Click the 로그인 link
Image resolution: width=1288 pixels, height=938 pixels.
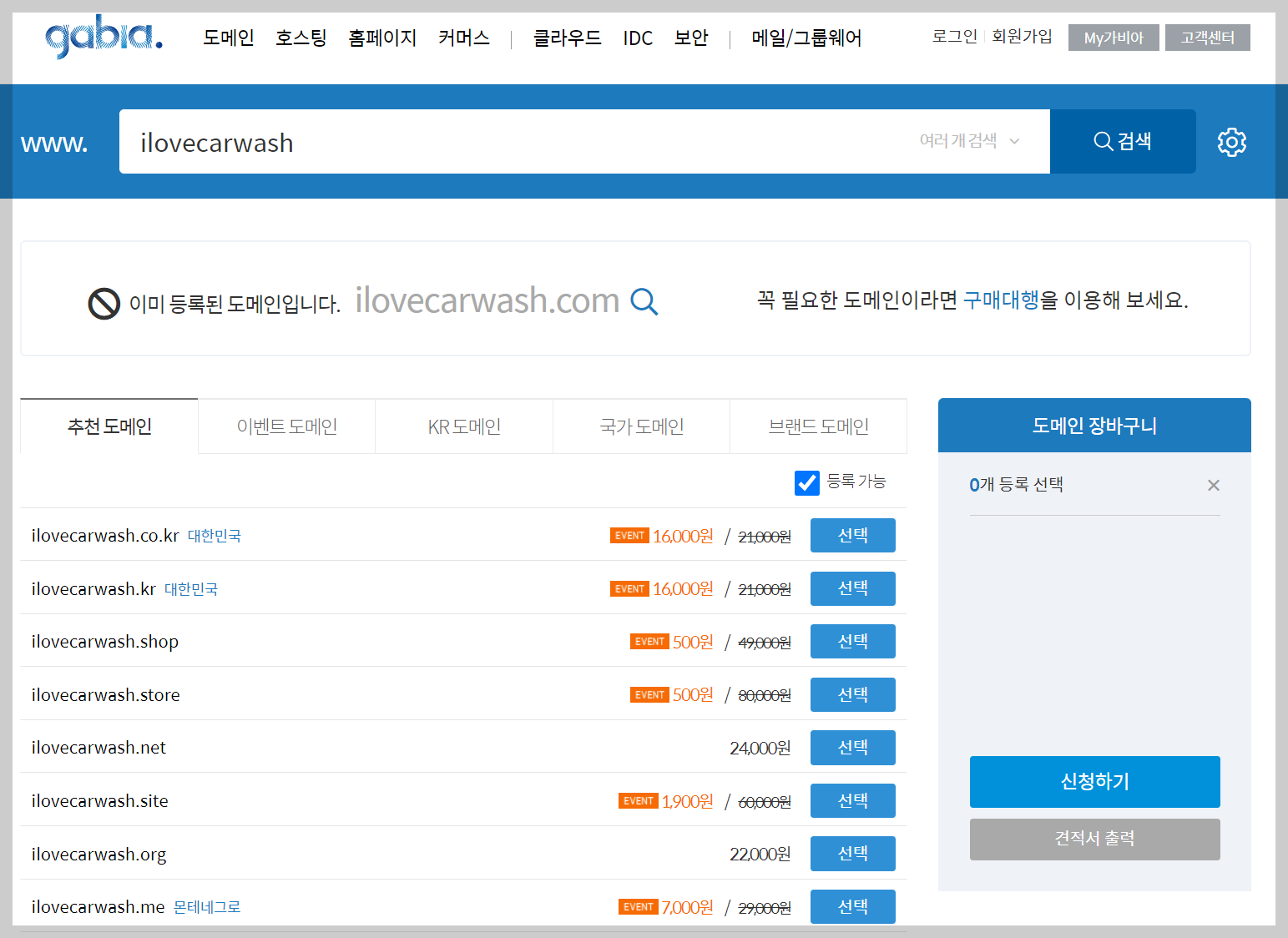(x=954, y=36)
